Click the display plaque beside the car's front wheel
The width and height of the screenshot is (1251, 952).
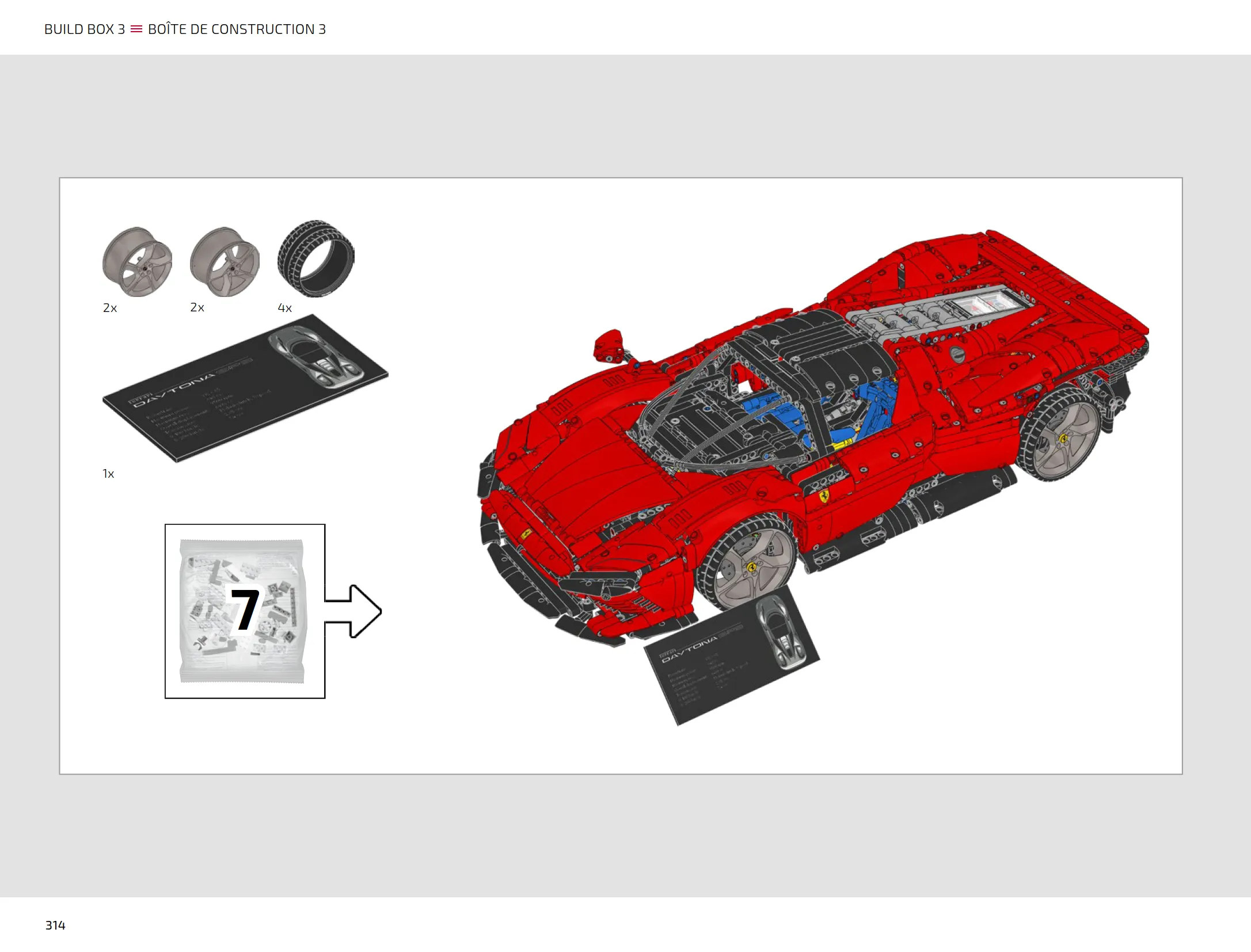point(732,656)
